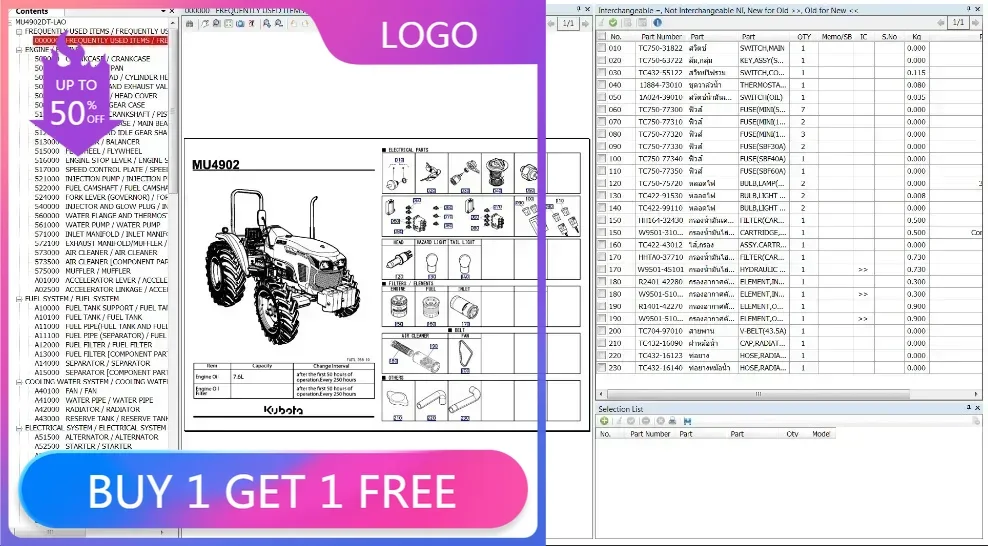The width and height of the screenshot is (988, 546).
Task: Tick the checkbox for row 060 TC750-77300
Action: click(602, 110)
